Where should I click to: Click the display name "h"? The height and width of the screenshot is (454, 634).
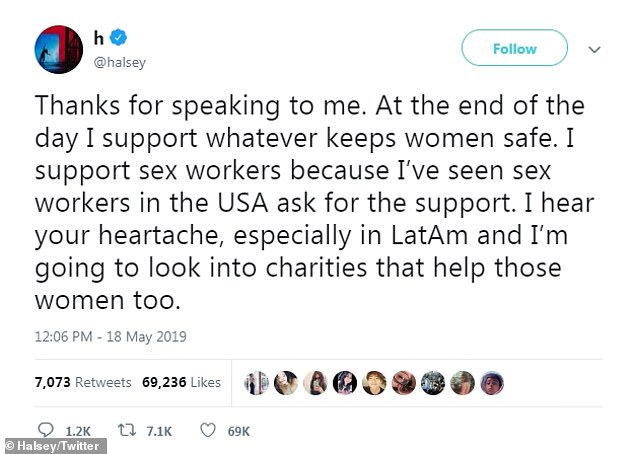click(x=99, y=36)
